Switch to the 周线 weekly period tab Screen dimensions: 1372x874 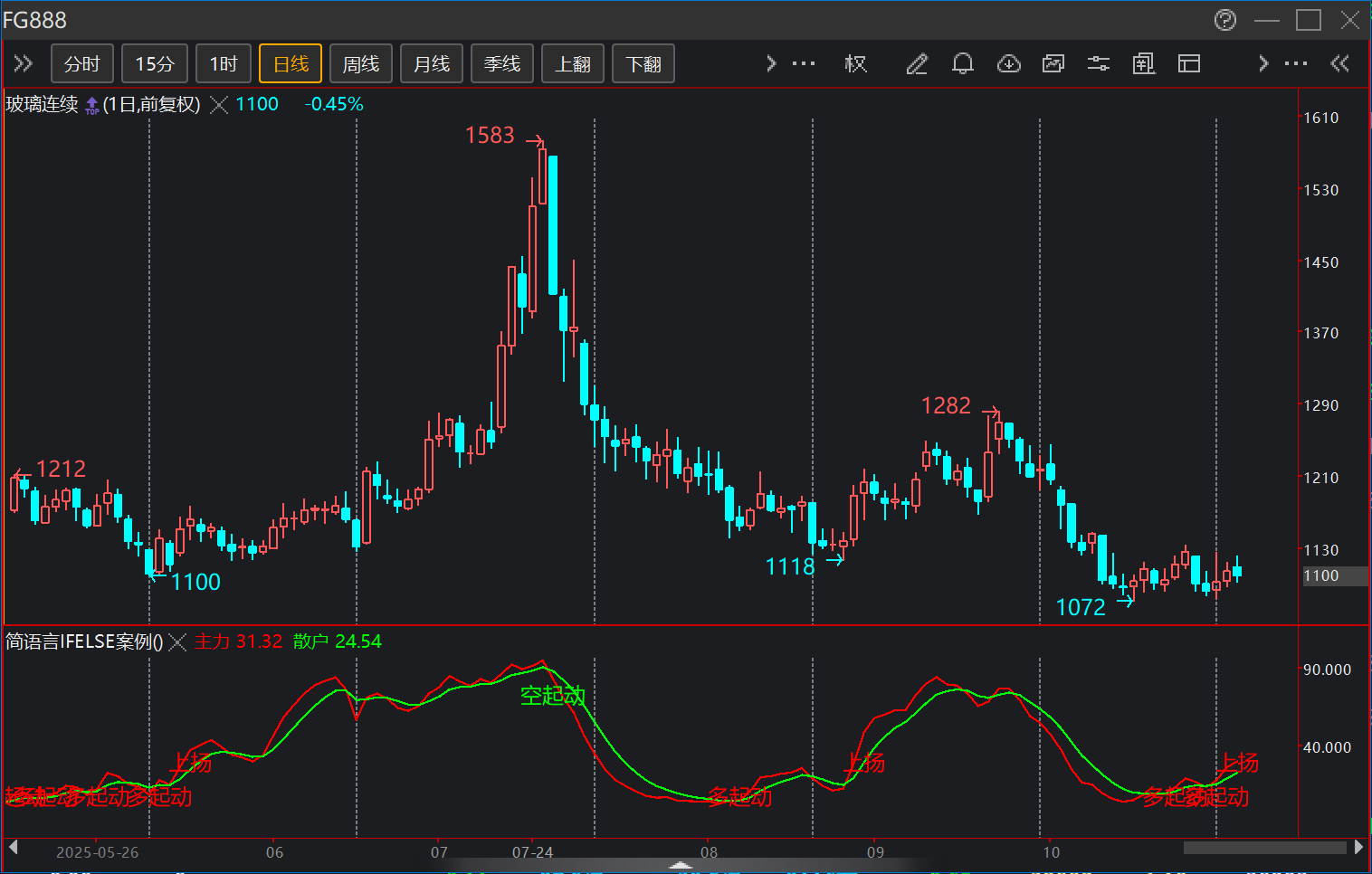(360, 64)
